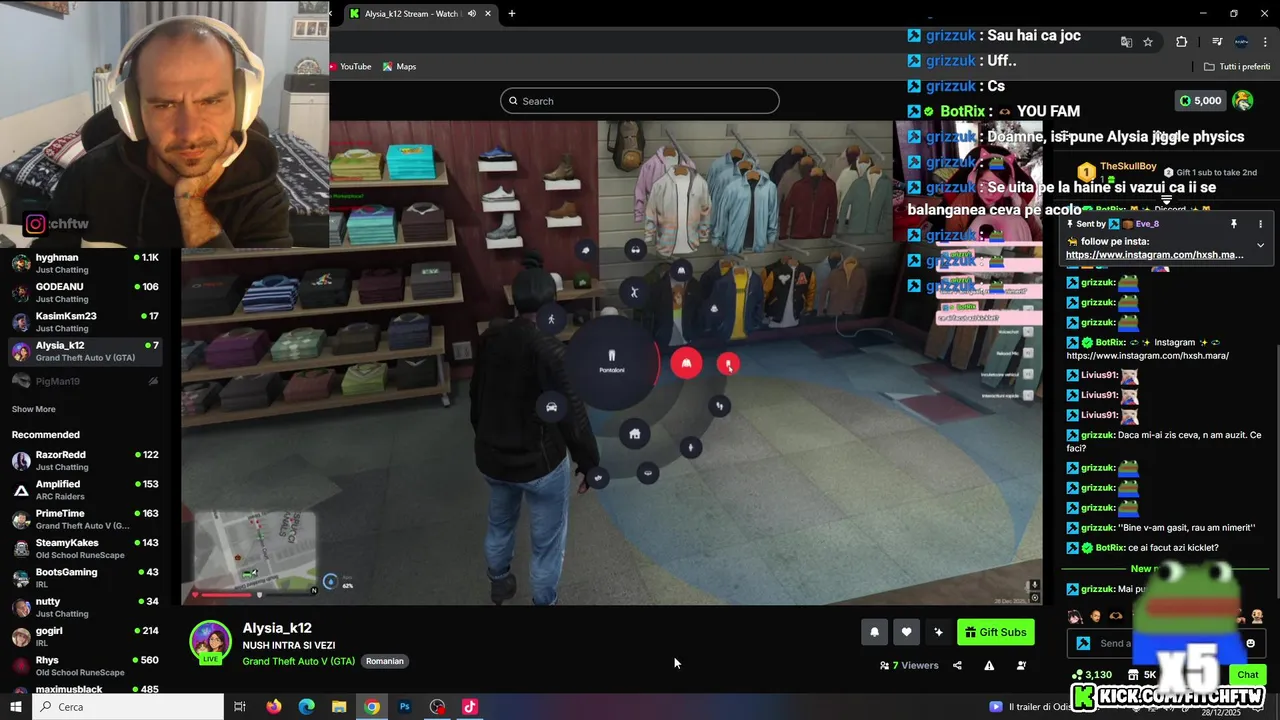Screen dimensions: 1280x720
Task: Share the stream with the share icon
Action: (957, 665)
